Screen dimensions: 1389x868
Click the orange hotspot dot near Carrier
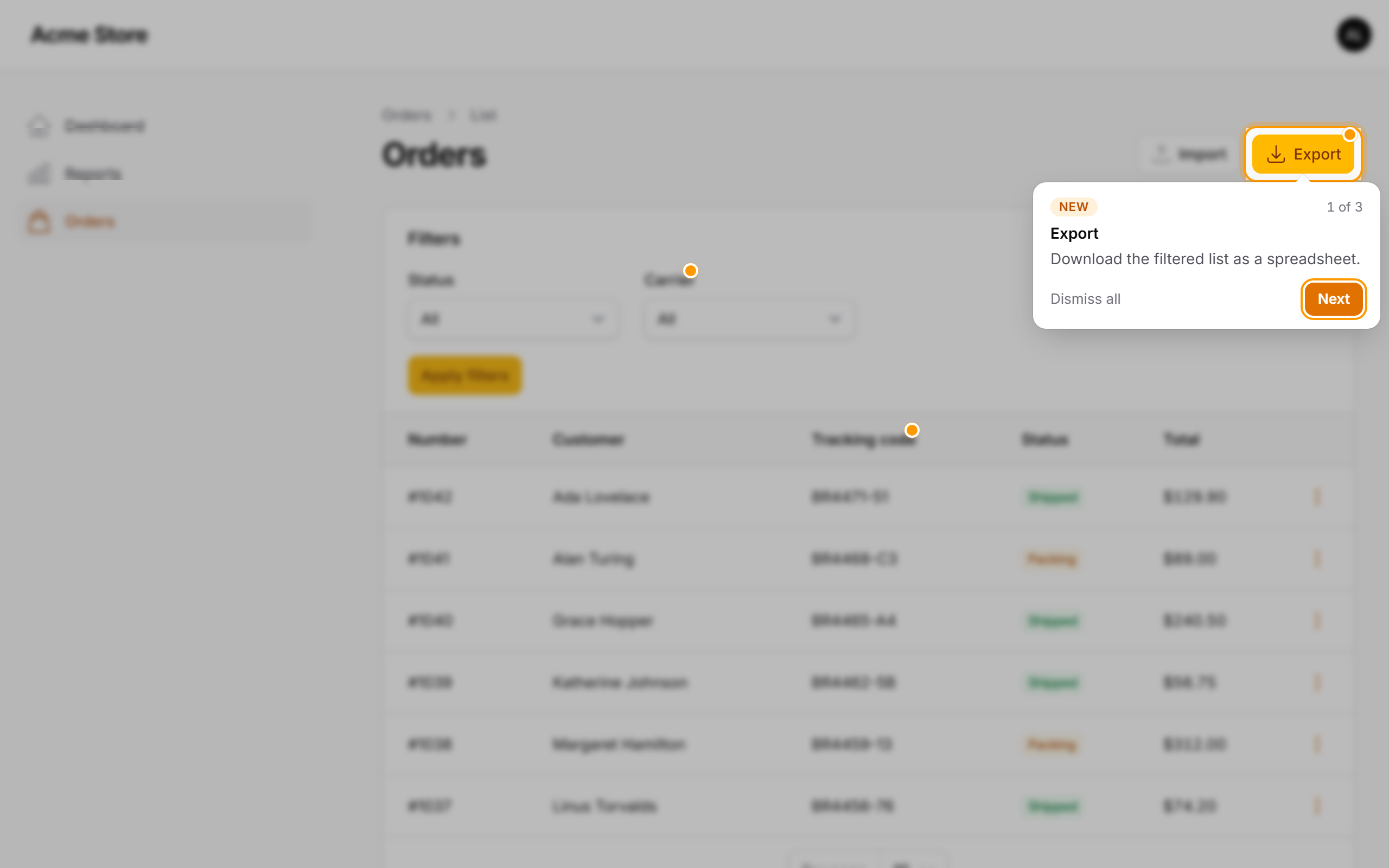tap(691, 270)
